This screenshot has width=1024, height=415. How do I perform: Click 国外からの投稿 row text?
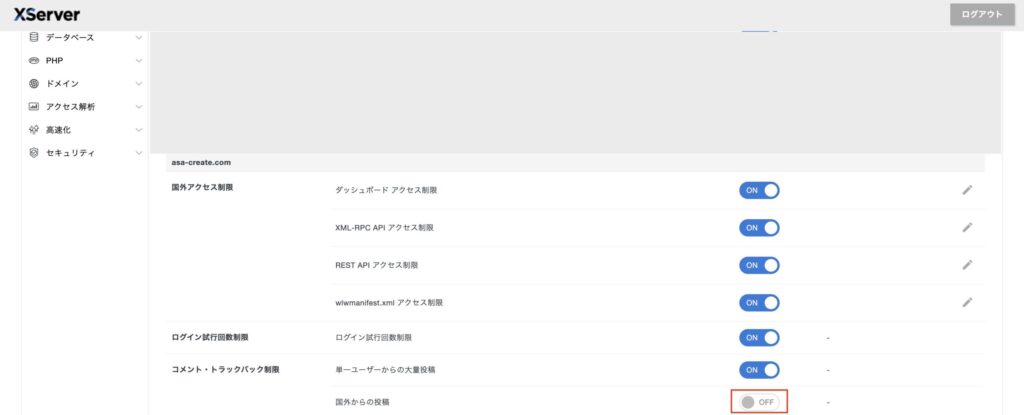(x=362, y=402)
